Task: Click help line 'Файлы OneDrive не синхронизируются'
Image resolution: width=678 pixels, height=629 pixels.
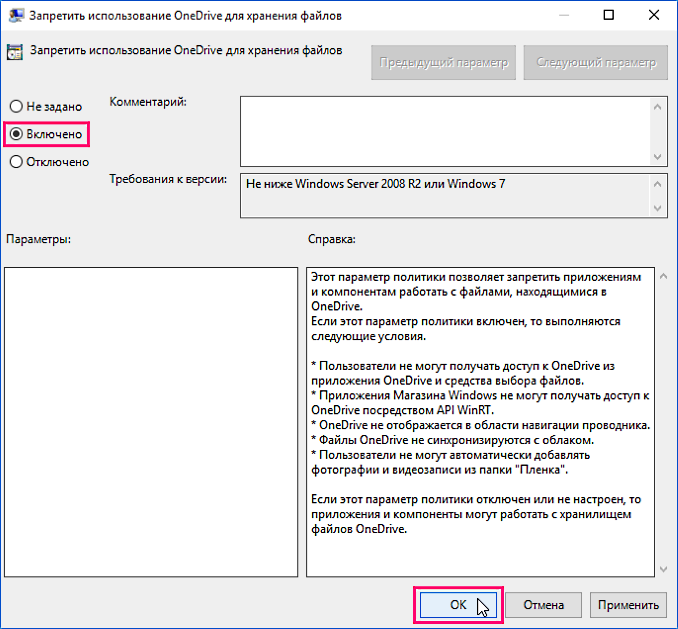Action: pos(452,440)
